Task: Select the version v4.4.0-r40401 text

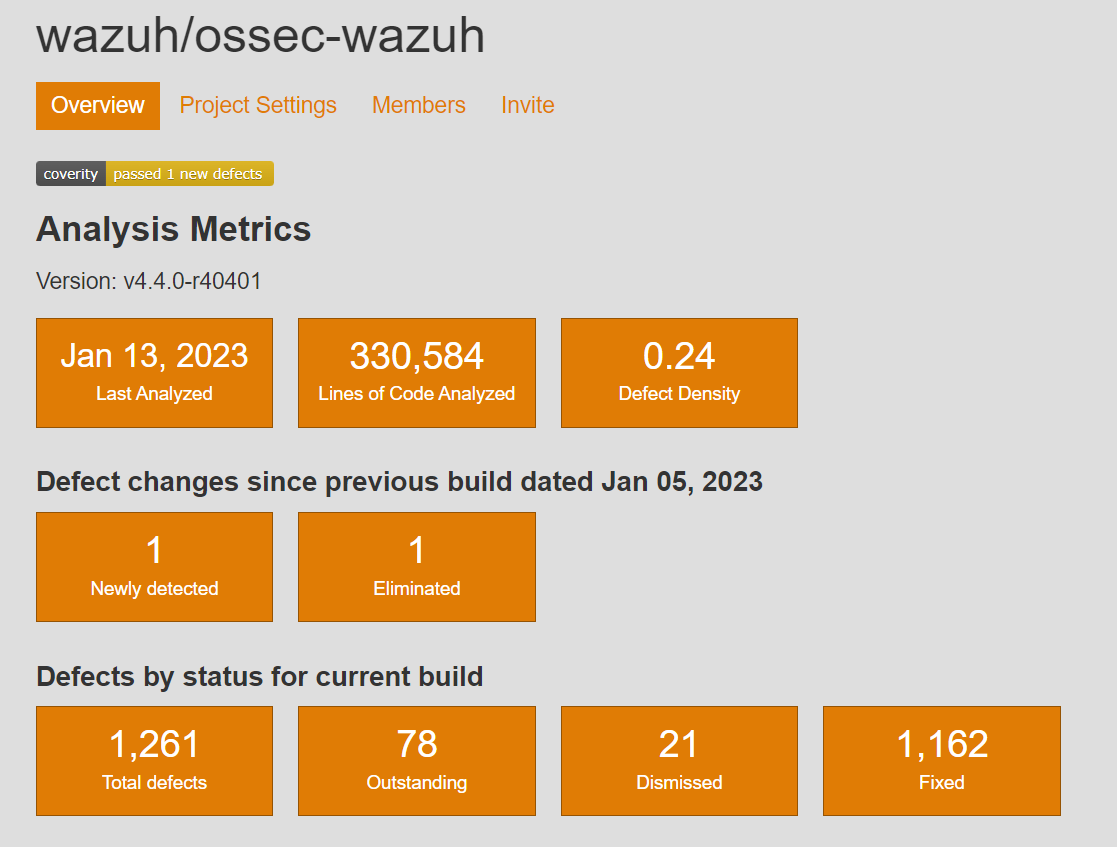Action: [148, 281]
